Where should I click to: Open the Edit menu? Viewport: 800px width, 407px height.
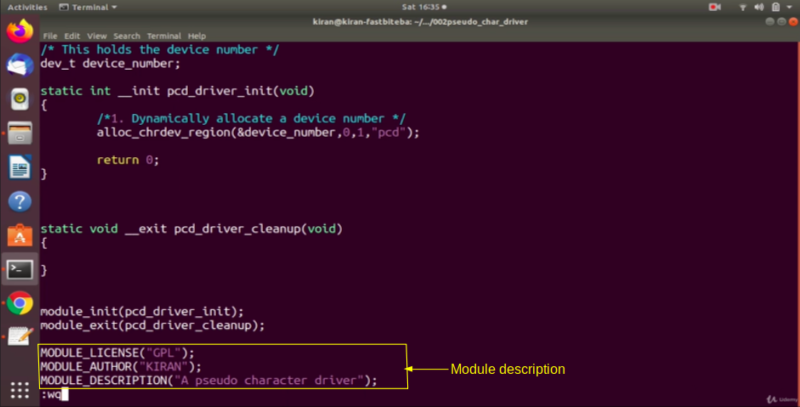coord(72,36)
